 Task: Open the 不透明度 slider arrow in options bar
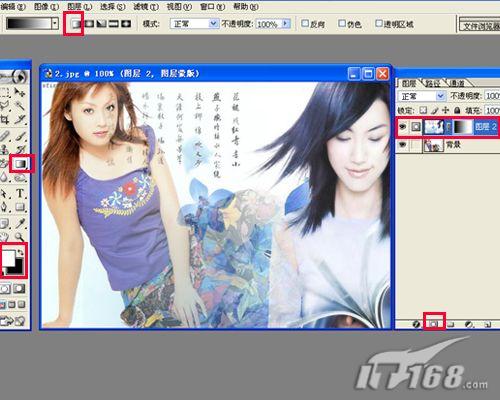pyautogui.click(x=285, y=24)
